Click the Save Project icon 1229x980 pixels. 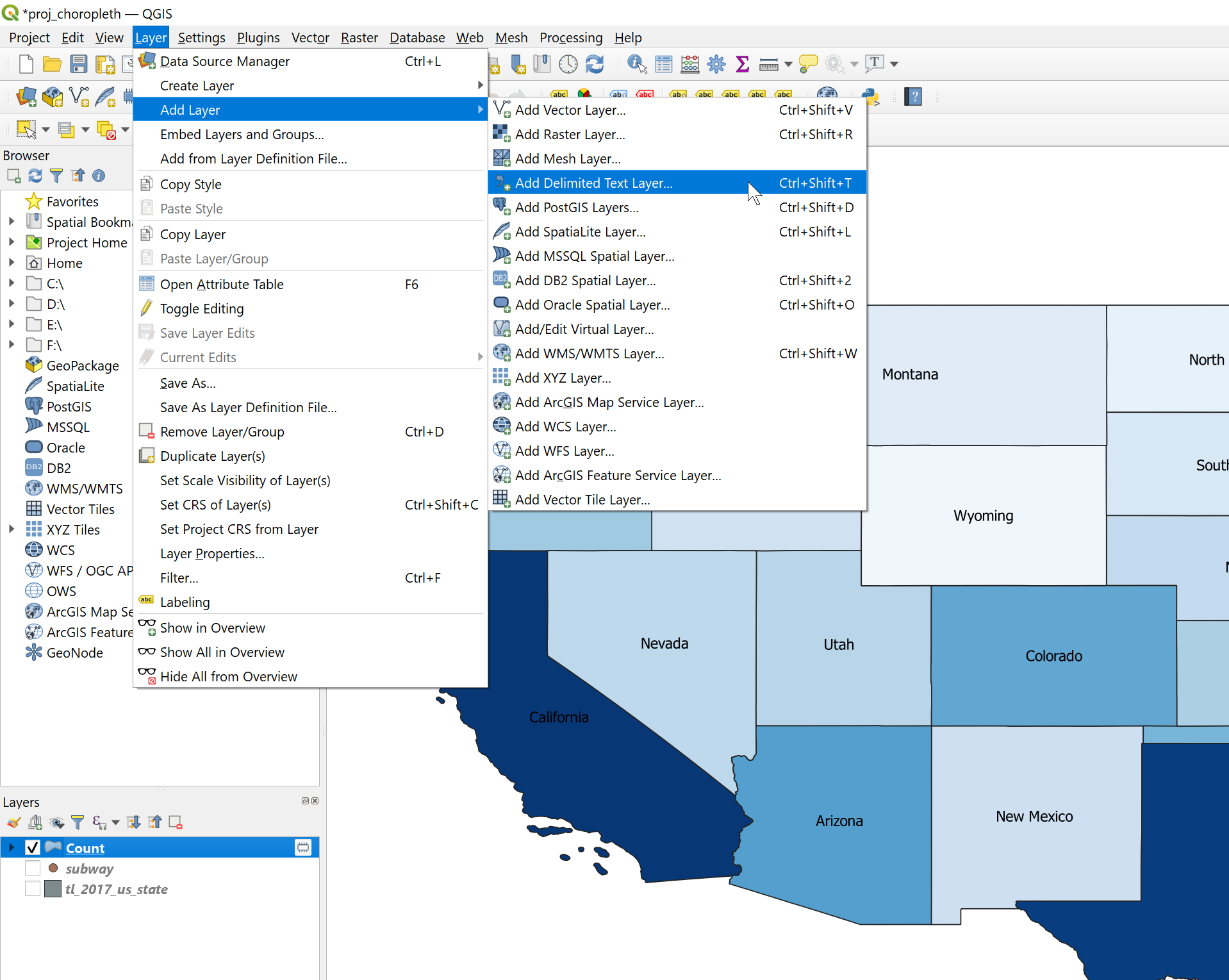(78, 63)
